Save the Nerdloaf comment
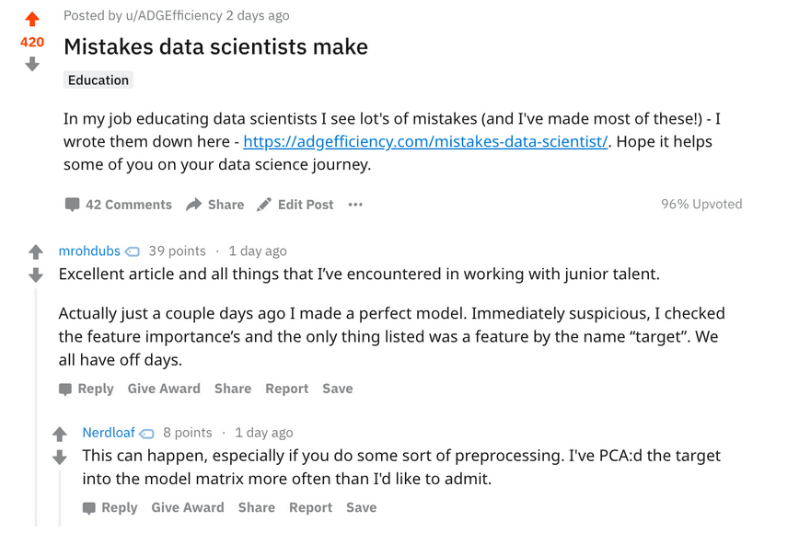Screen dimensions: 793x540 362,508
